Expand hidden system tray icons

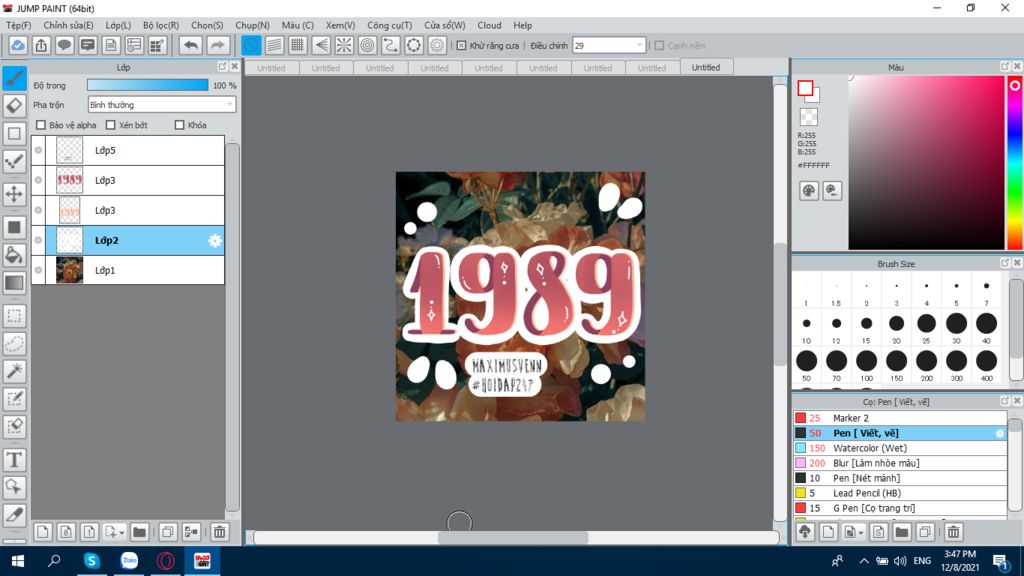(x=863, y=561)
